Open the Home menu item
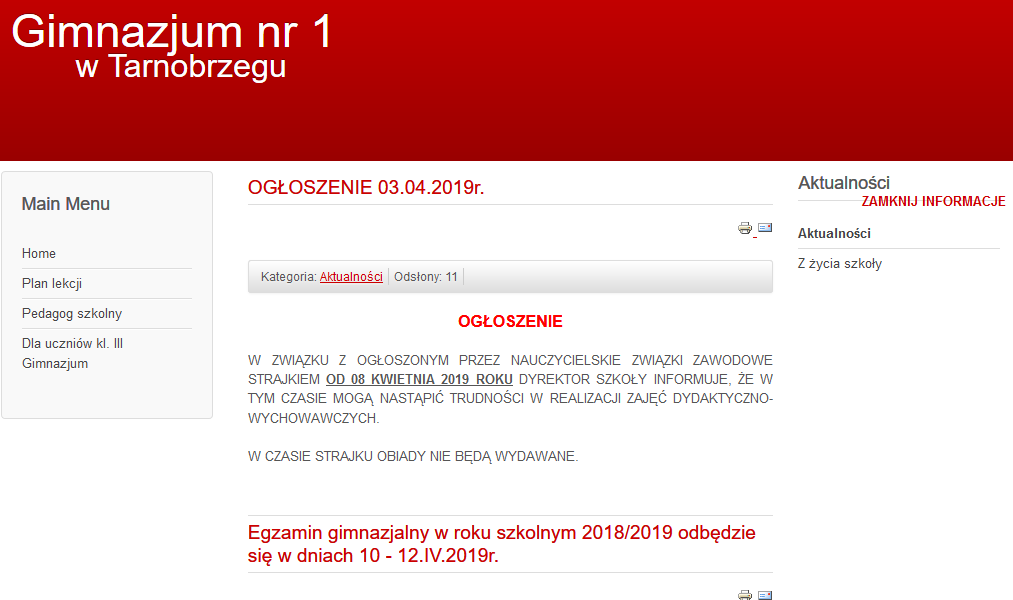This screenshot has width=1013, height=600. point(39,254)
